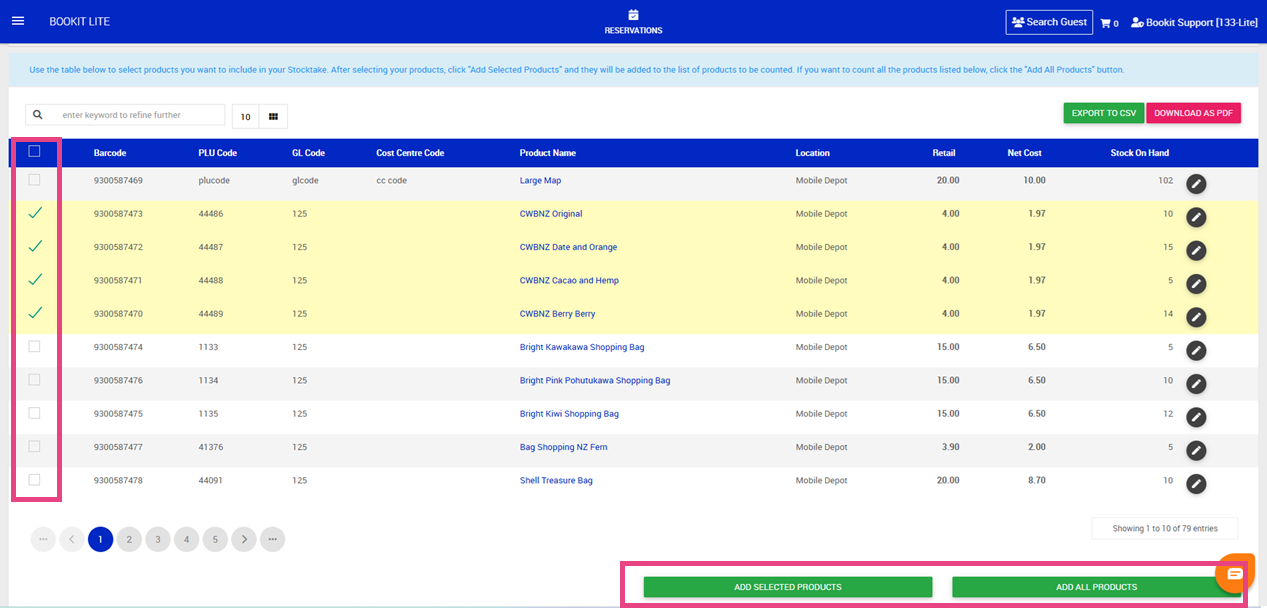The height and width of the screenshot is (608, 1267).
Task: Check Shell Treasure Bag row
Action: pyautogui.click(x=34, y=480)
